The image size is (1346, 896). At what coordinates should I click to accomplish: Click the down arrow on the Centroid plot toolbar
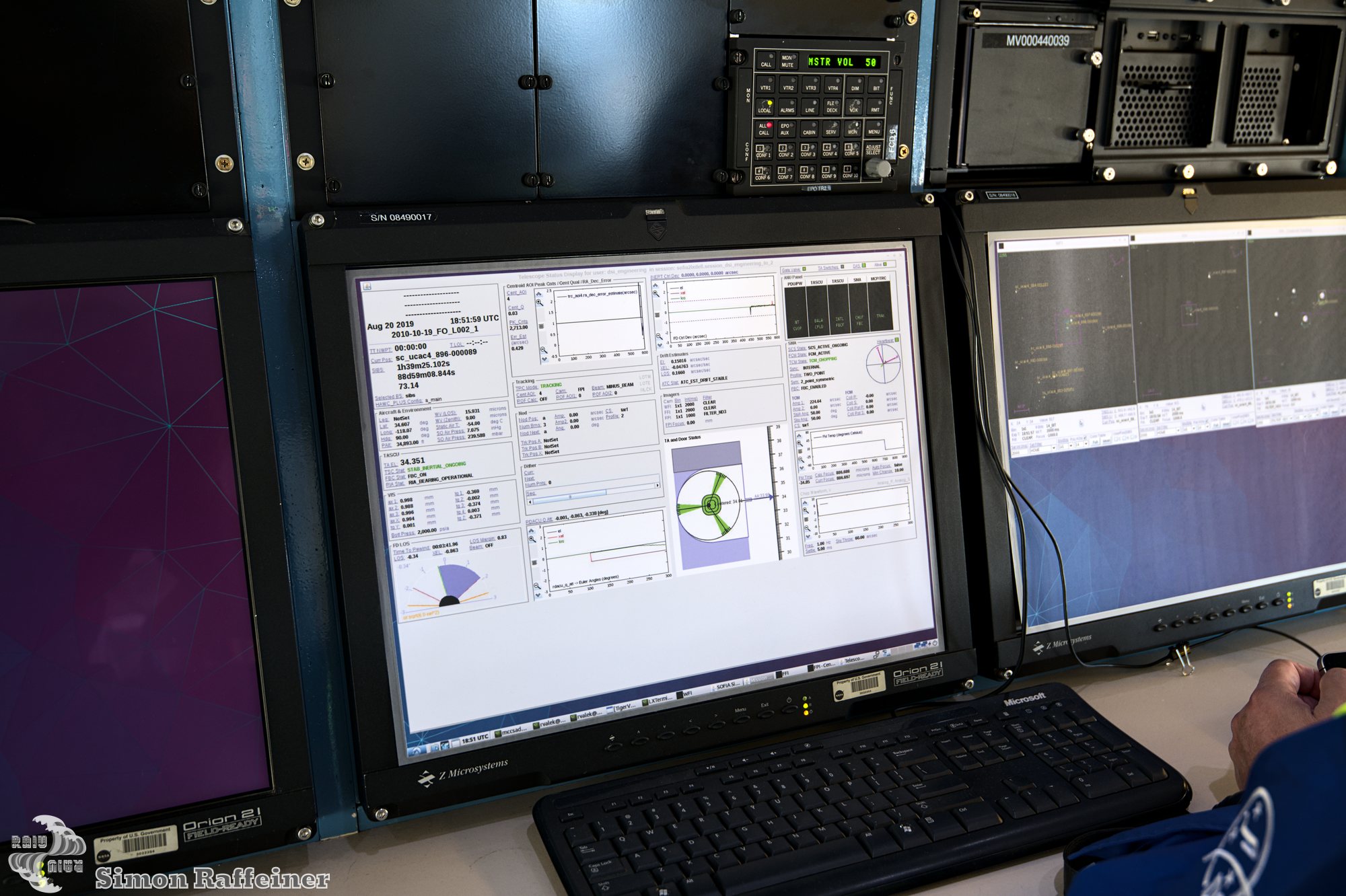point(544,359)
